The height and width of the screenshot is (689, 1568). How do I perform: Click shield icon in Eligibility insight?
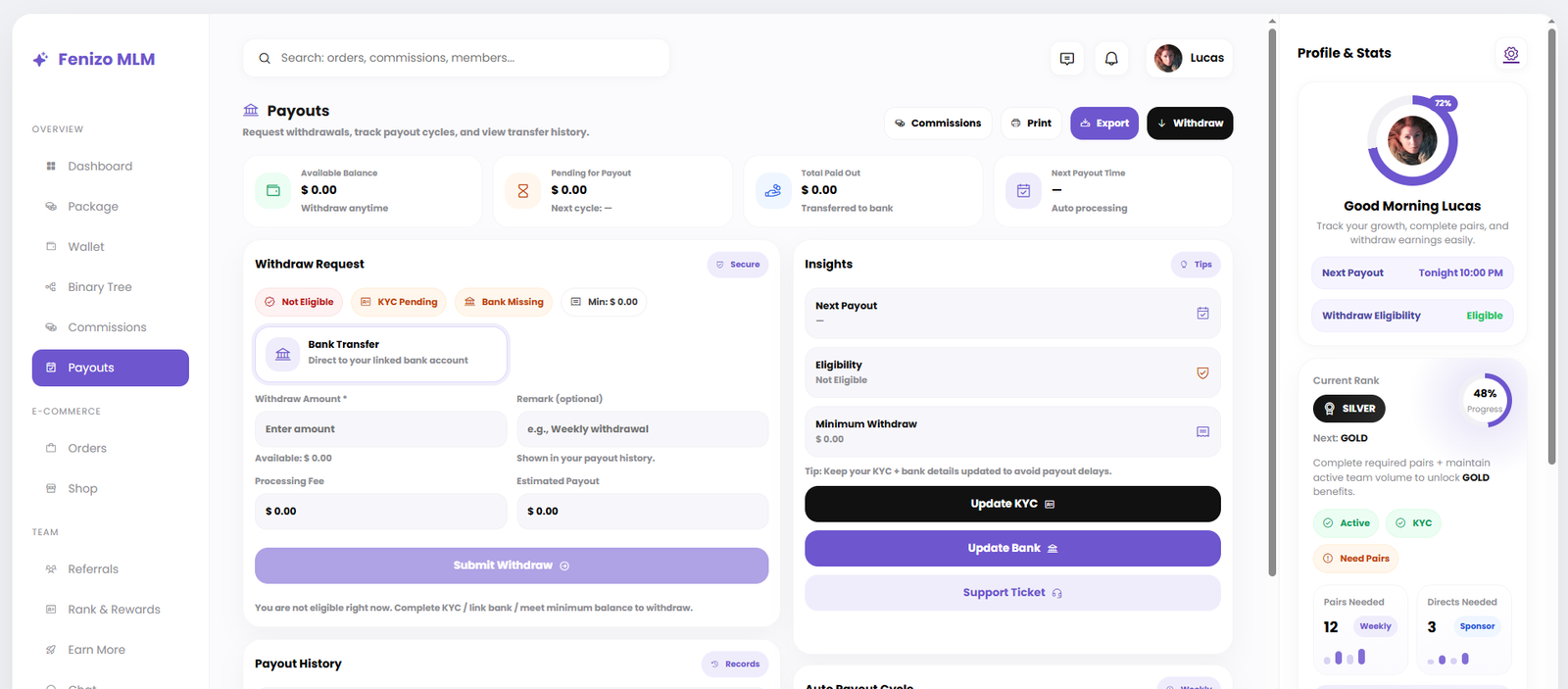tap(1202, 372)
